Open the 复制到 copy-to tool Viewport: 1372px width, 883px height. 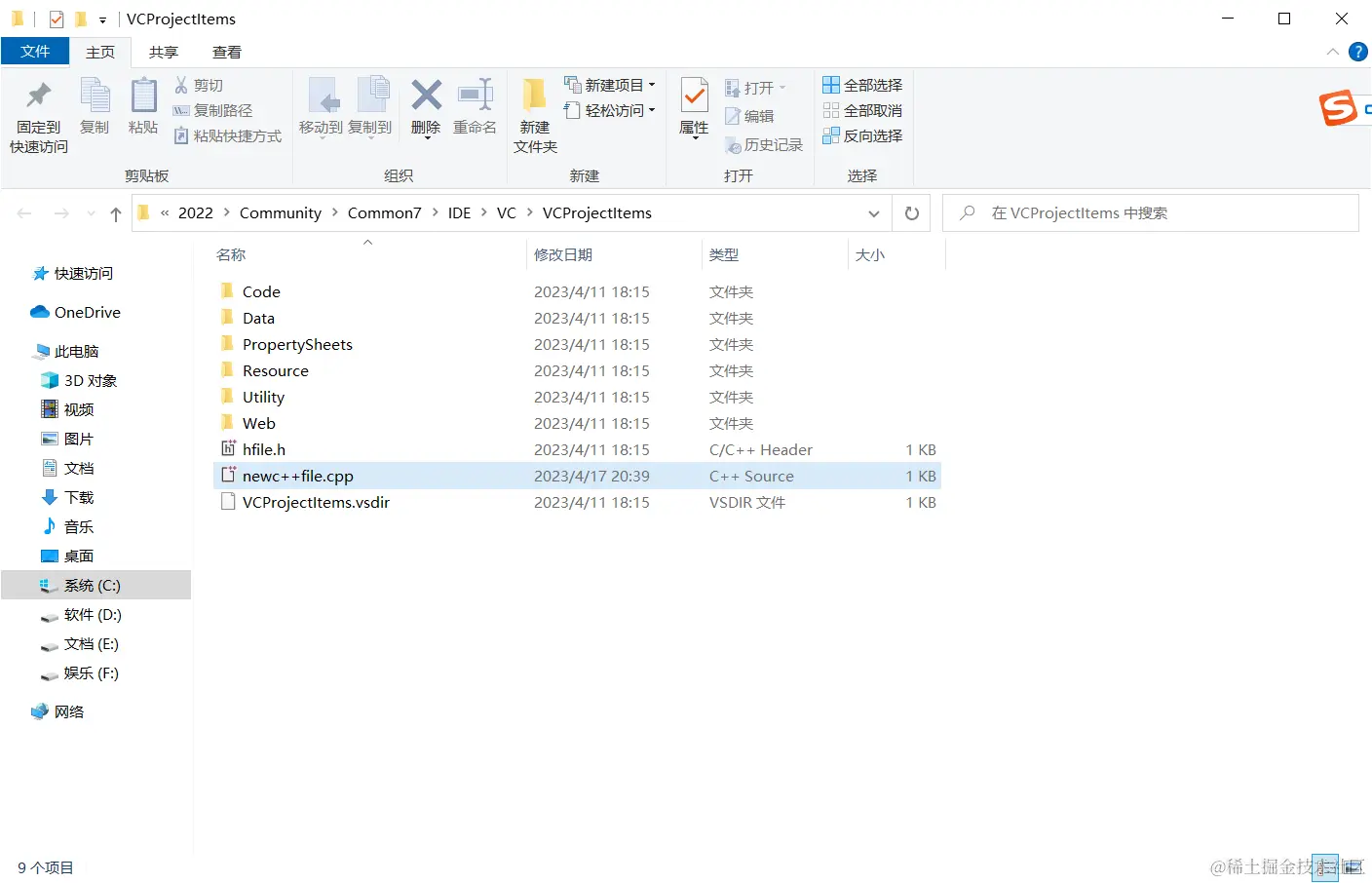click(x=370, y=107)
